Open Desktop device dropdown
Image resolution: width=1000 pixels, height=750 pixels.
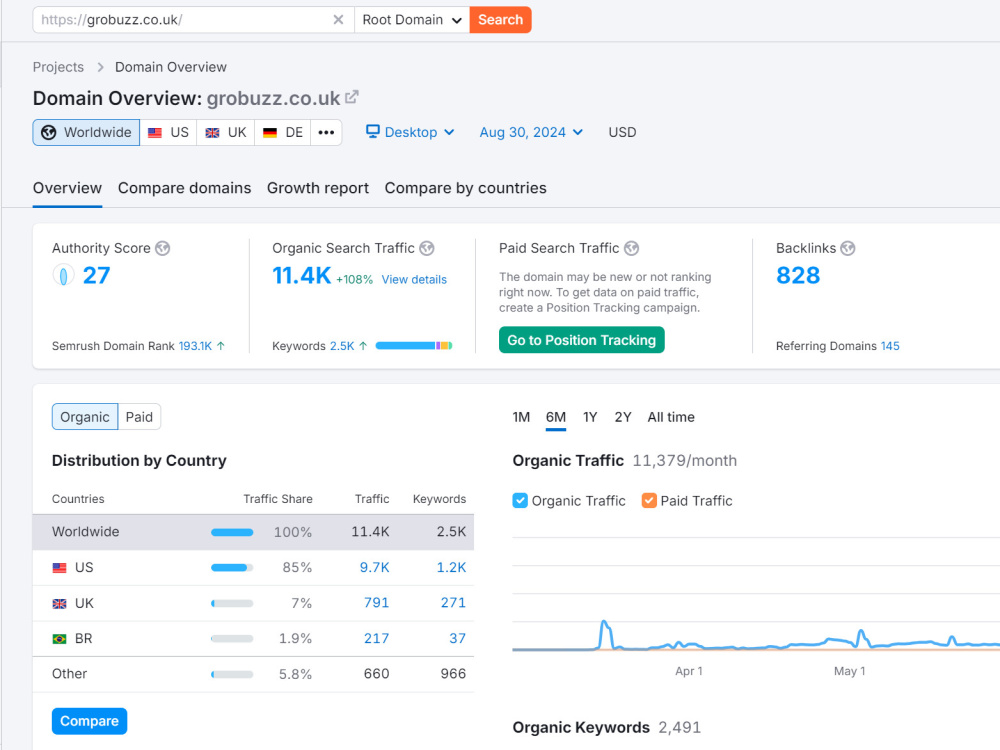410,132
